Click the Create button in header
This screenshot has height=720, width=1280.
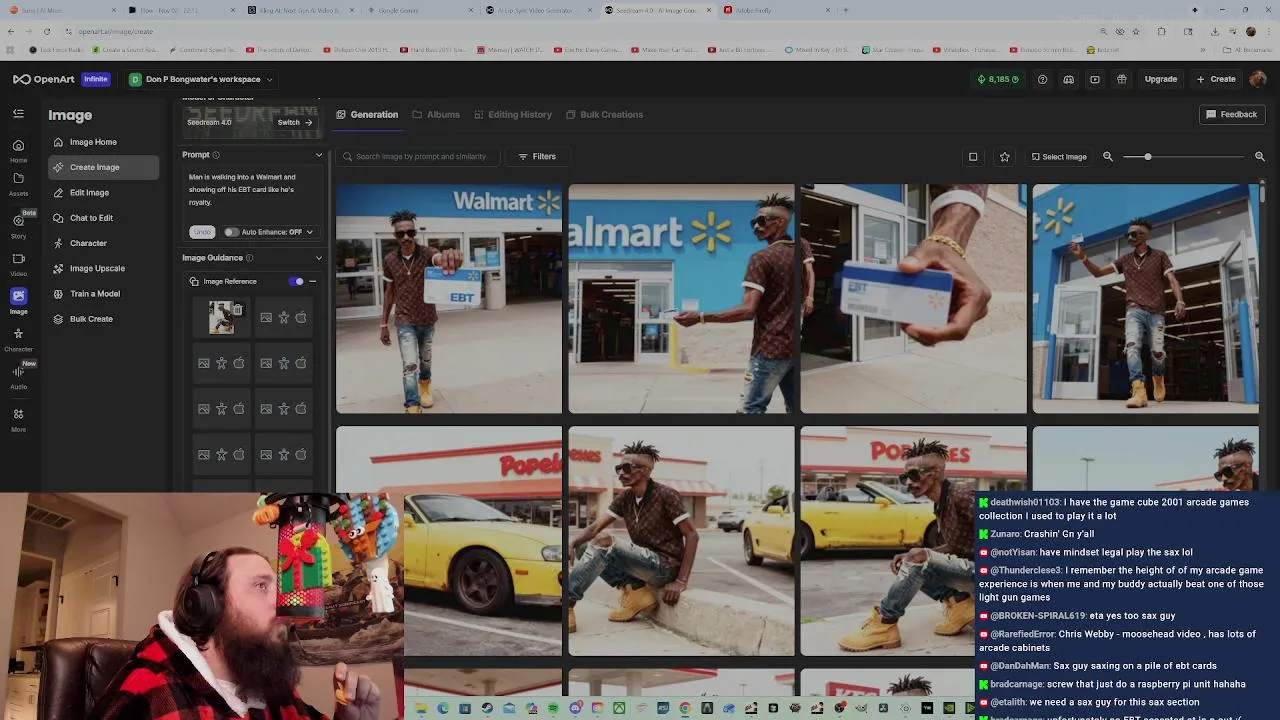coord(1216,79)
